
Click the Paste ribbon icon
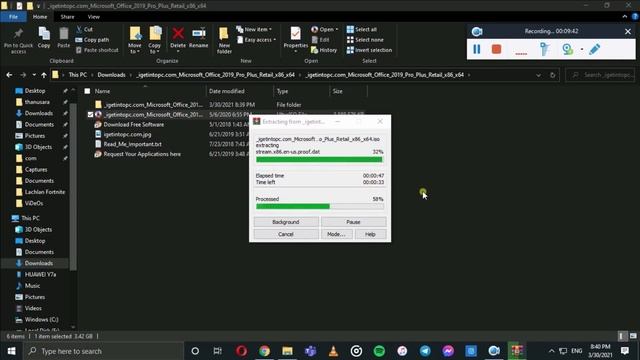point(63,38)
